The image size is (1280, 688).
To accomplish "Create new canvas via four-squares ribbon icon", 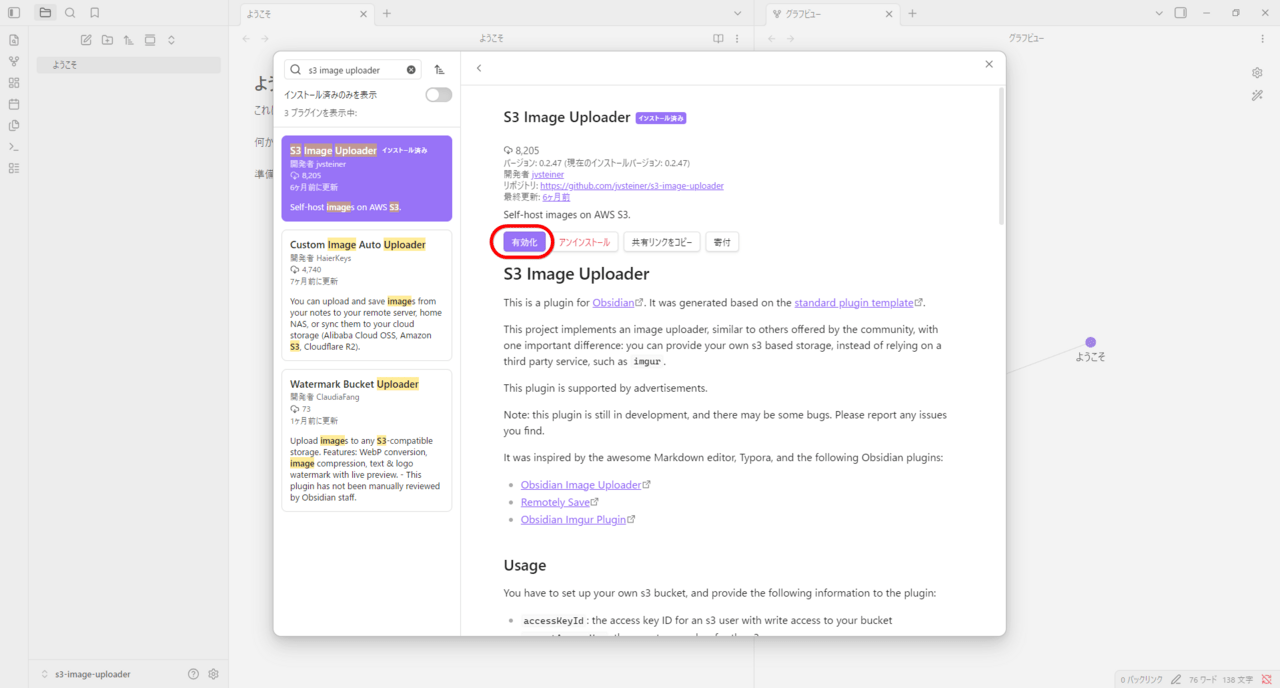I will [14, 83].
